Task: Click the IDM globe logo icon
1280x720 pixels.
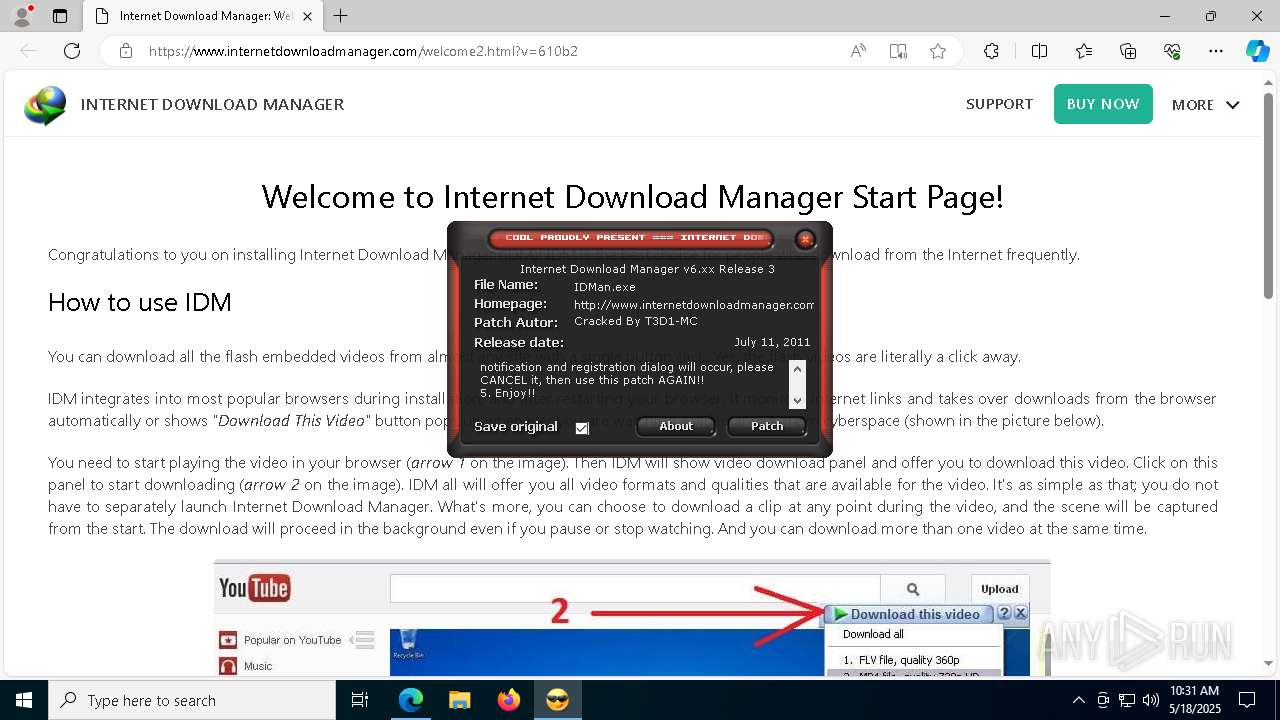Action: 45,105
